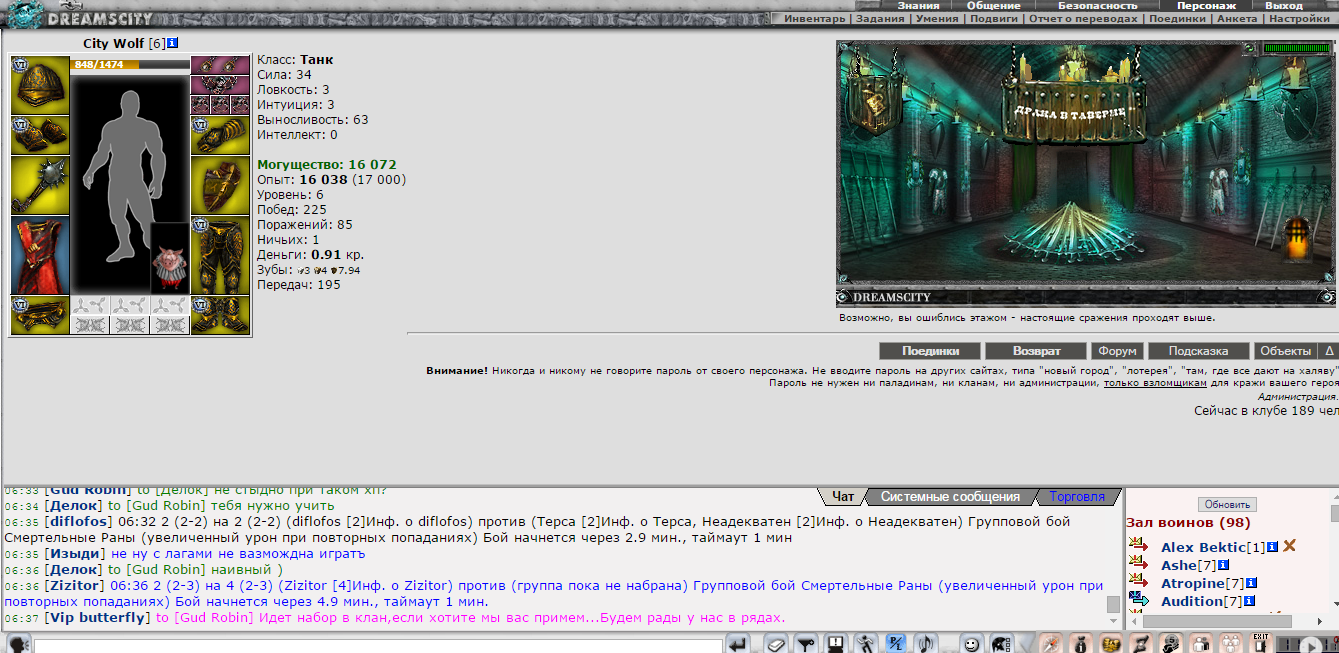1339x653 pixels.
Task: Click the money bag info icon
Action: [1081, 644]
